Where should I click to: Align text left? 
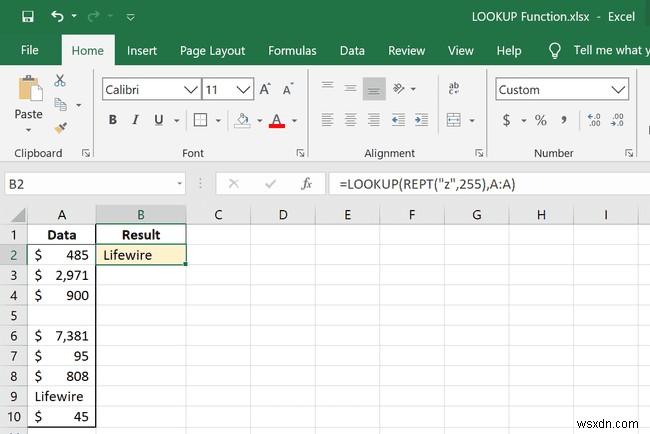[x=327, y=120]
